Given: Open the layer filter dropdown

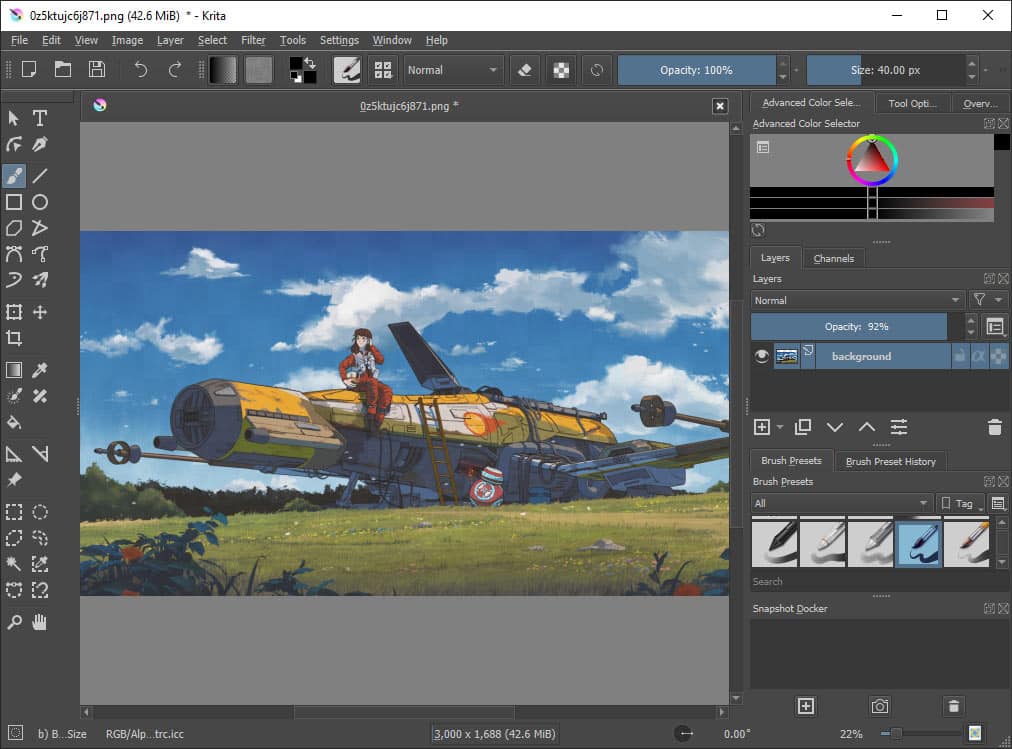Looking at the screenshot, I should point(988,299).
